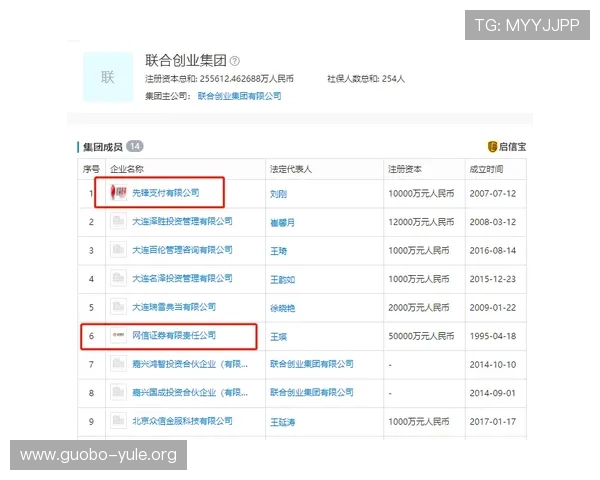Click the date 2016-08-14
The width and height of the screenshot is (600, 480).
(x=493, y=250)
